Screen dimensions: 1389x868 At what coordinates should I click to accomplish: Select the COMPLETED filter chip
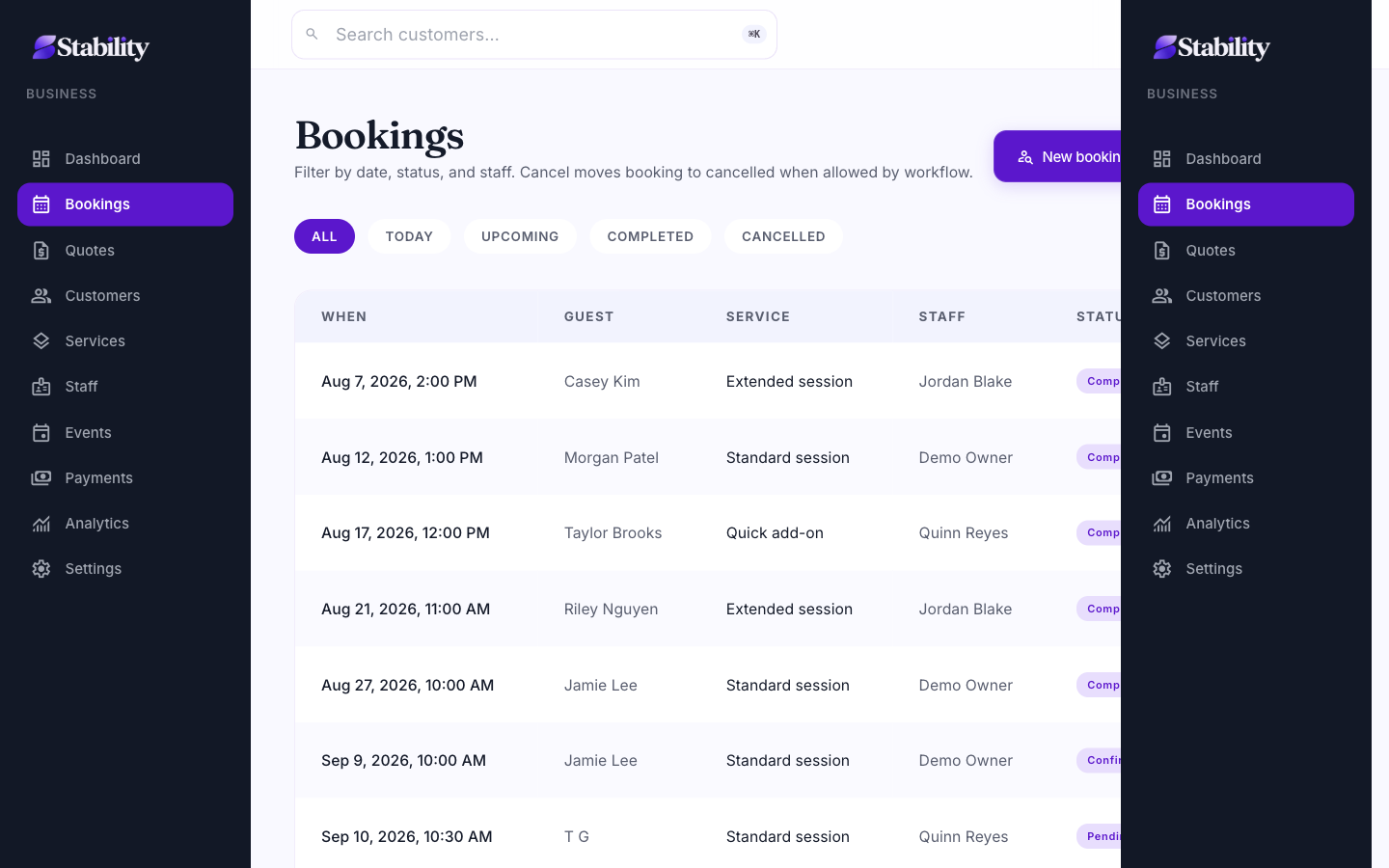(650, 236)
